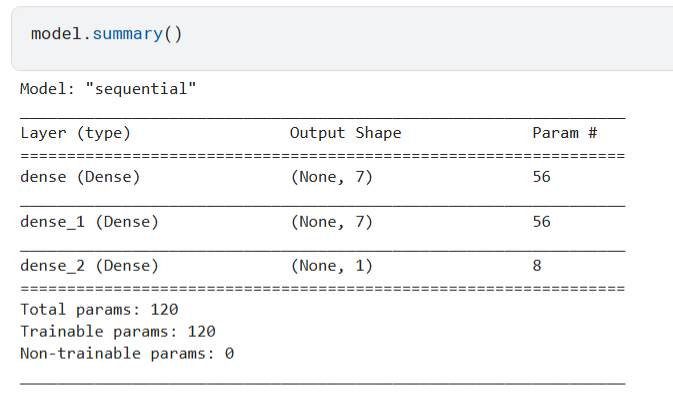Click the output shape of the dense layer
The height and width of the screenshot is (397, 673).
tap(331, 177)
